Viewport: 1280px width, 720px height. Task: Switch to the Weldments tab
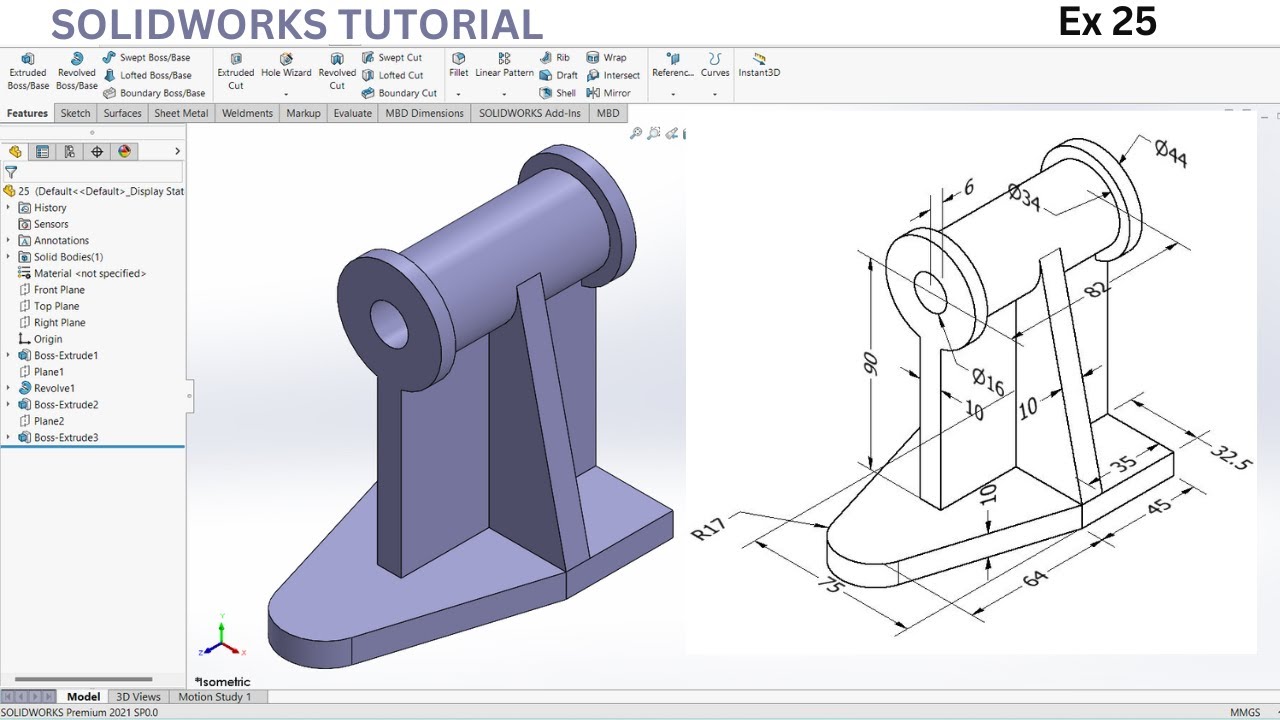tap(247, 113)
